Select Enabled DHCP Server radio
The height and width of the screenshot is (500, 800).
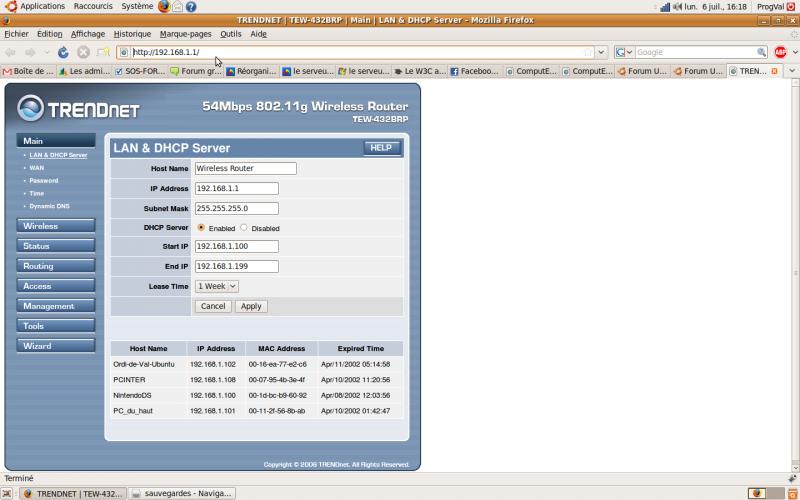click(201, 228)
